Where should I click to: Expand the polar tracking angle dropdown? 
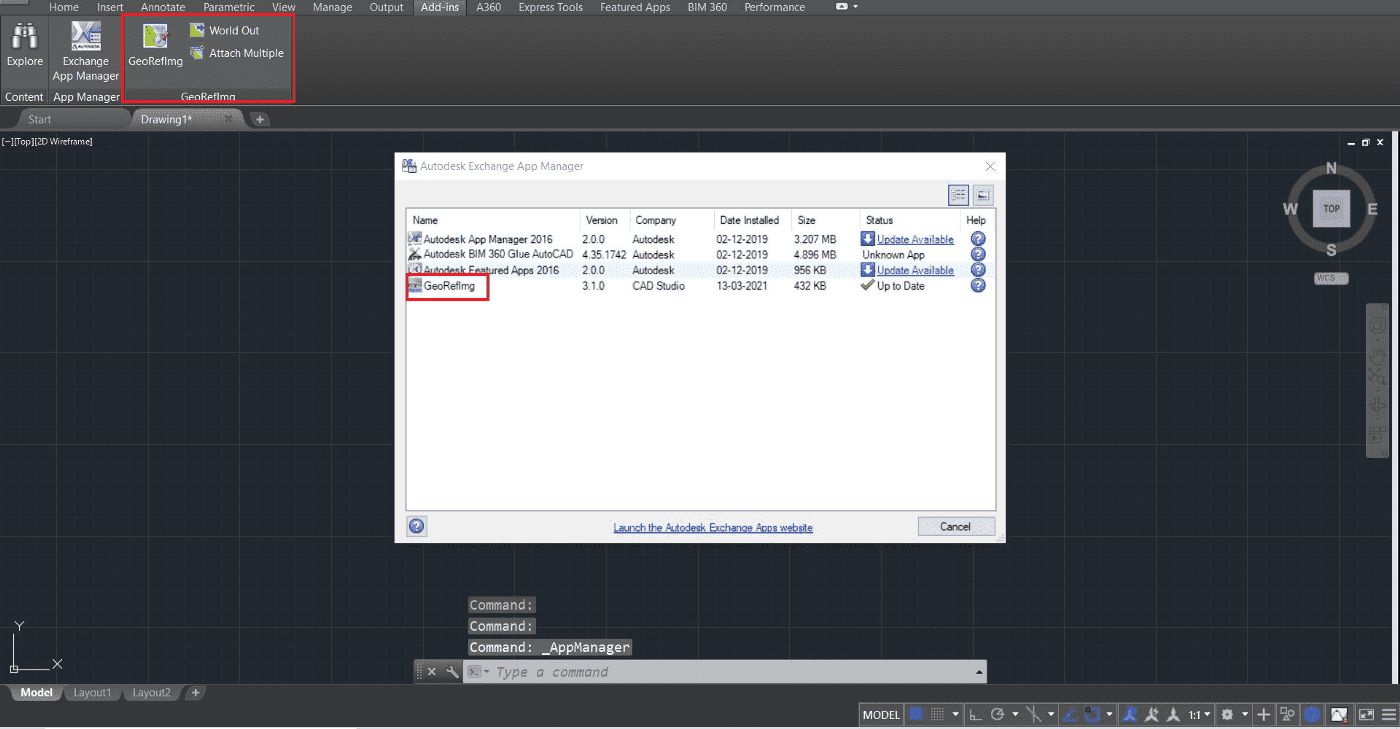1015,715
